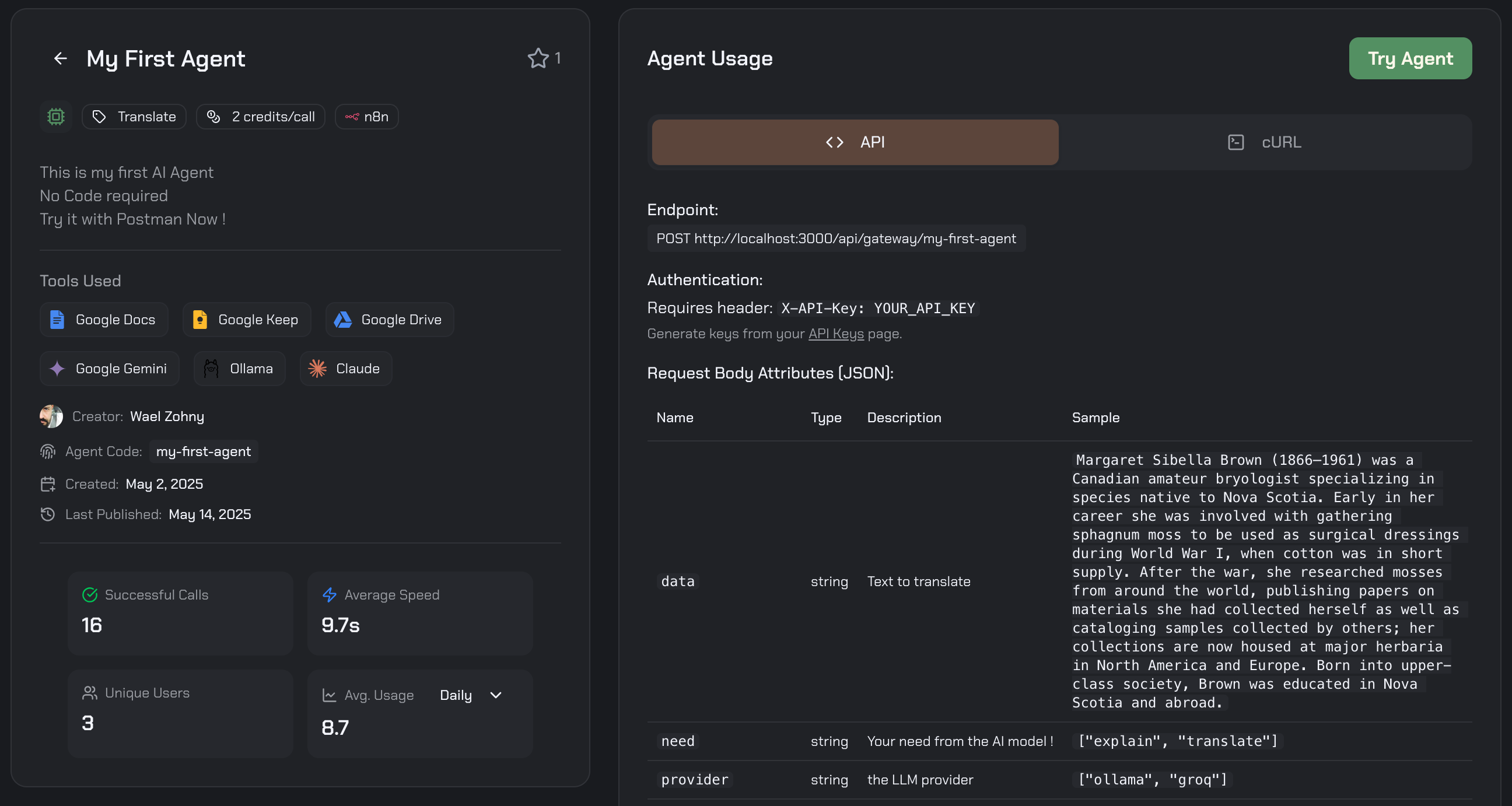Select the Google Gemini tool chip
Viewport: 1512px width, 806px height.
pyautogui.click(x=108, y=369)
